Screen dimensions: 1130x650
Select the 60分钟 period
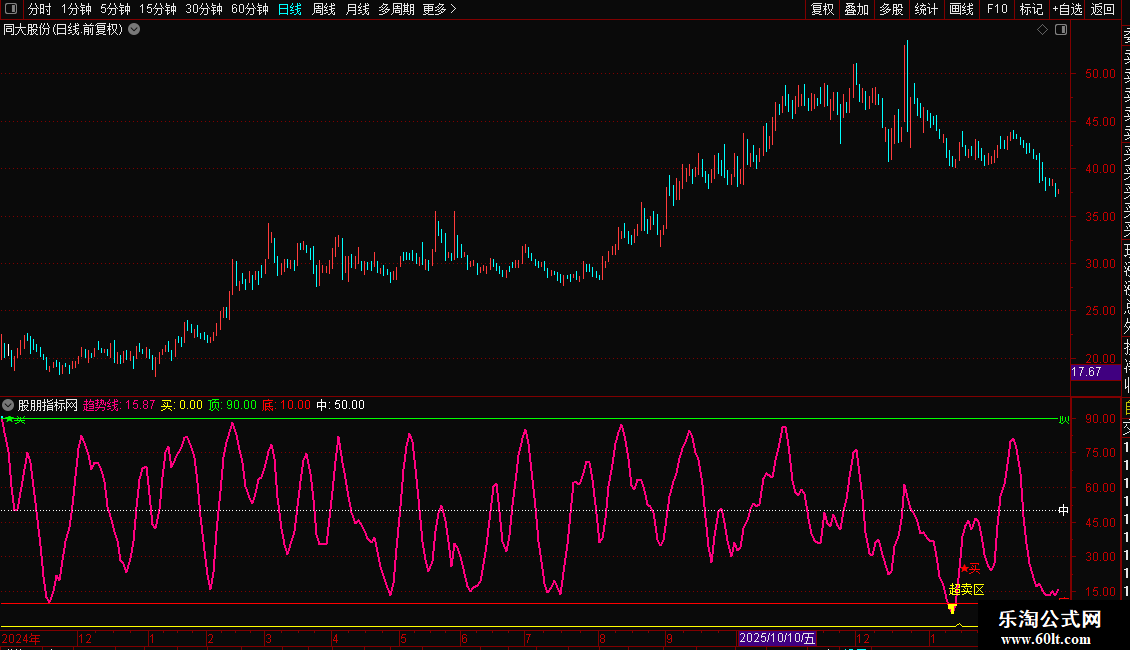point(249,9)
